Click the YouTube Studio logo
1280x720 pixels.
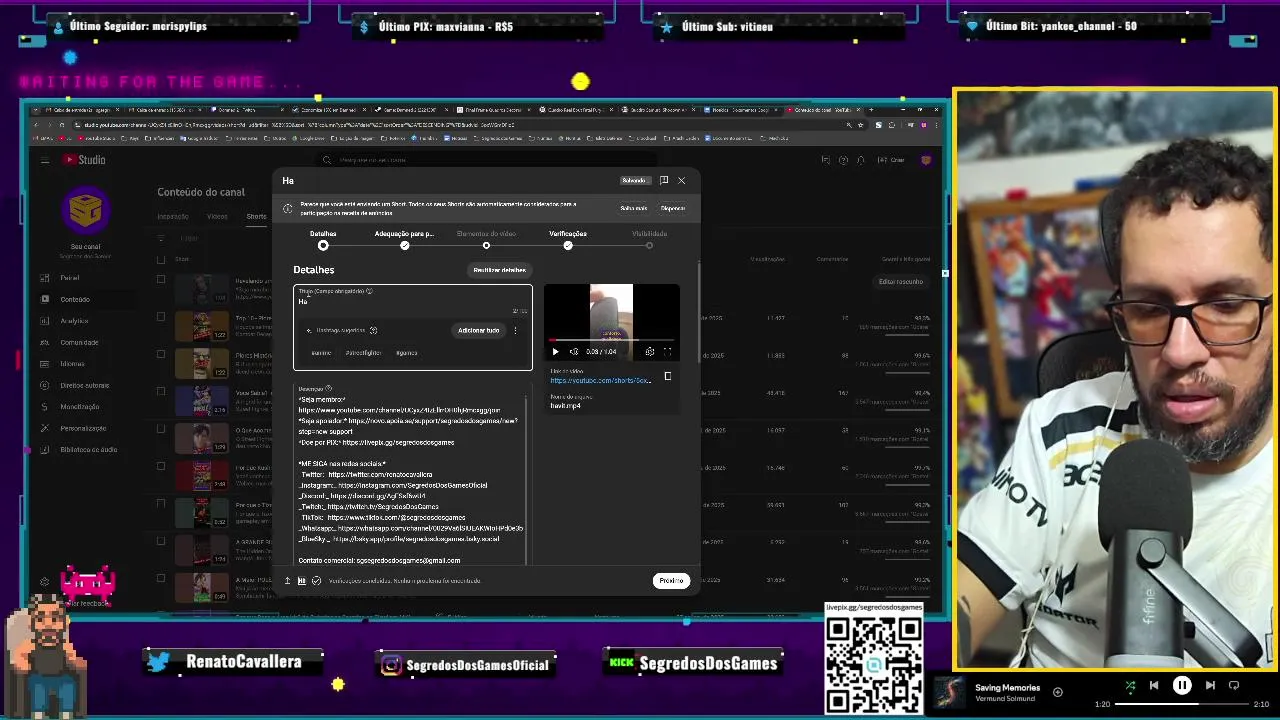point(84,160)
